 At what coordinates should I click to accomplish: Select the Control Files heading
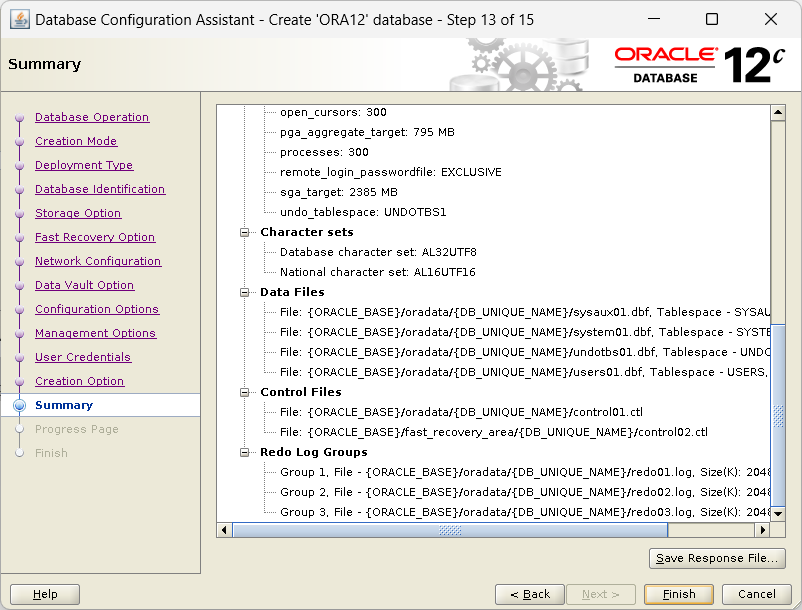[301, 392]
